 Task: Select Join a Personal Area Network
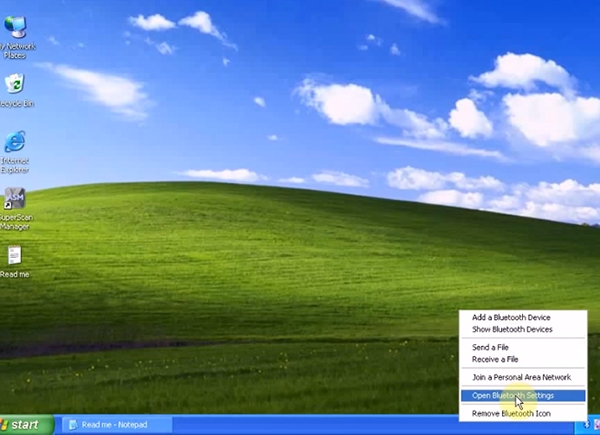[x=523, y=377]
